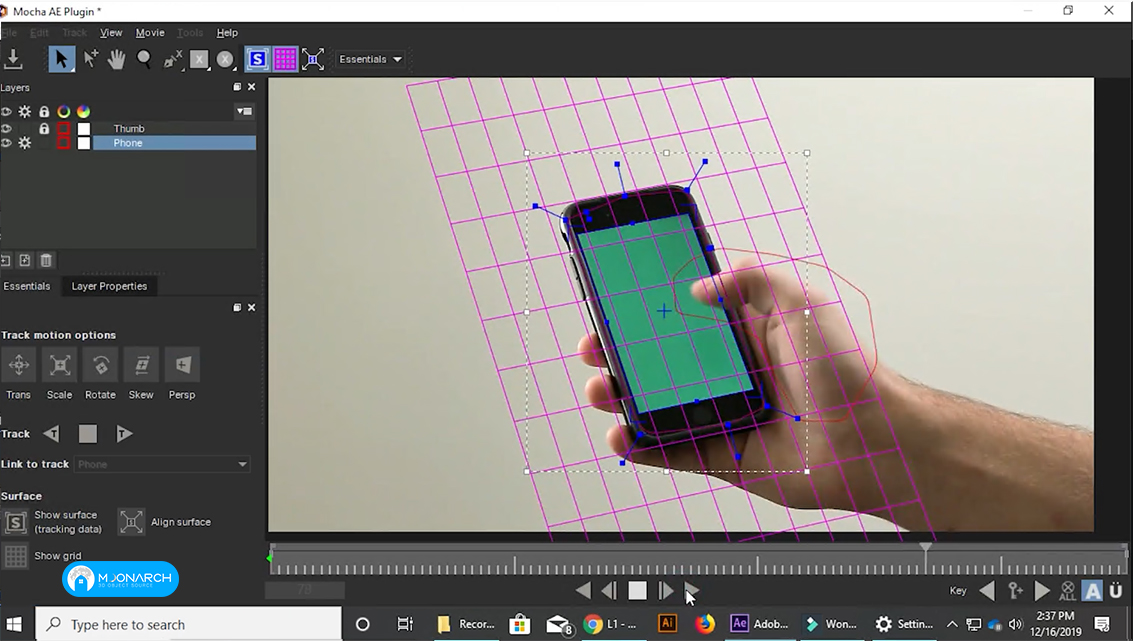Click the add keyframe key icon
The height and width of the screenshot is (641, 1133).
(x=1015, y=591)
